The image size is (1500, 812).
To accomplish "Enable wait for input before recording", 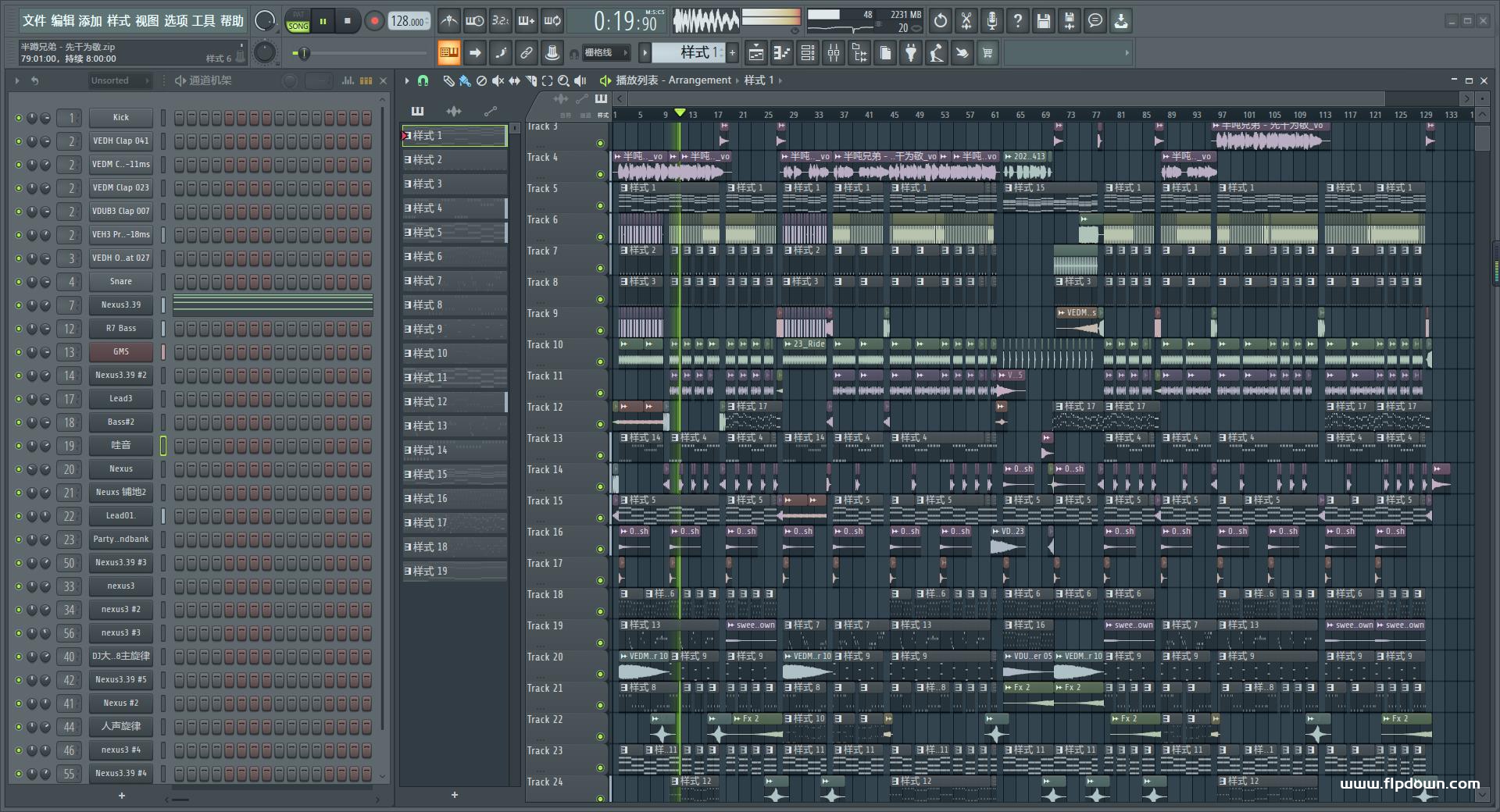I will (474, 21).
